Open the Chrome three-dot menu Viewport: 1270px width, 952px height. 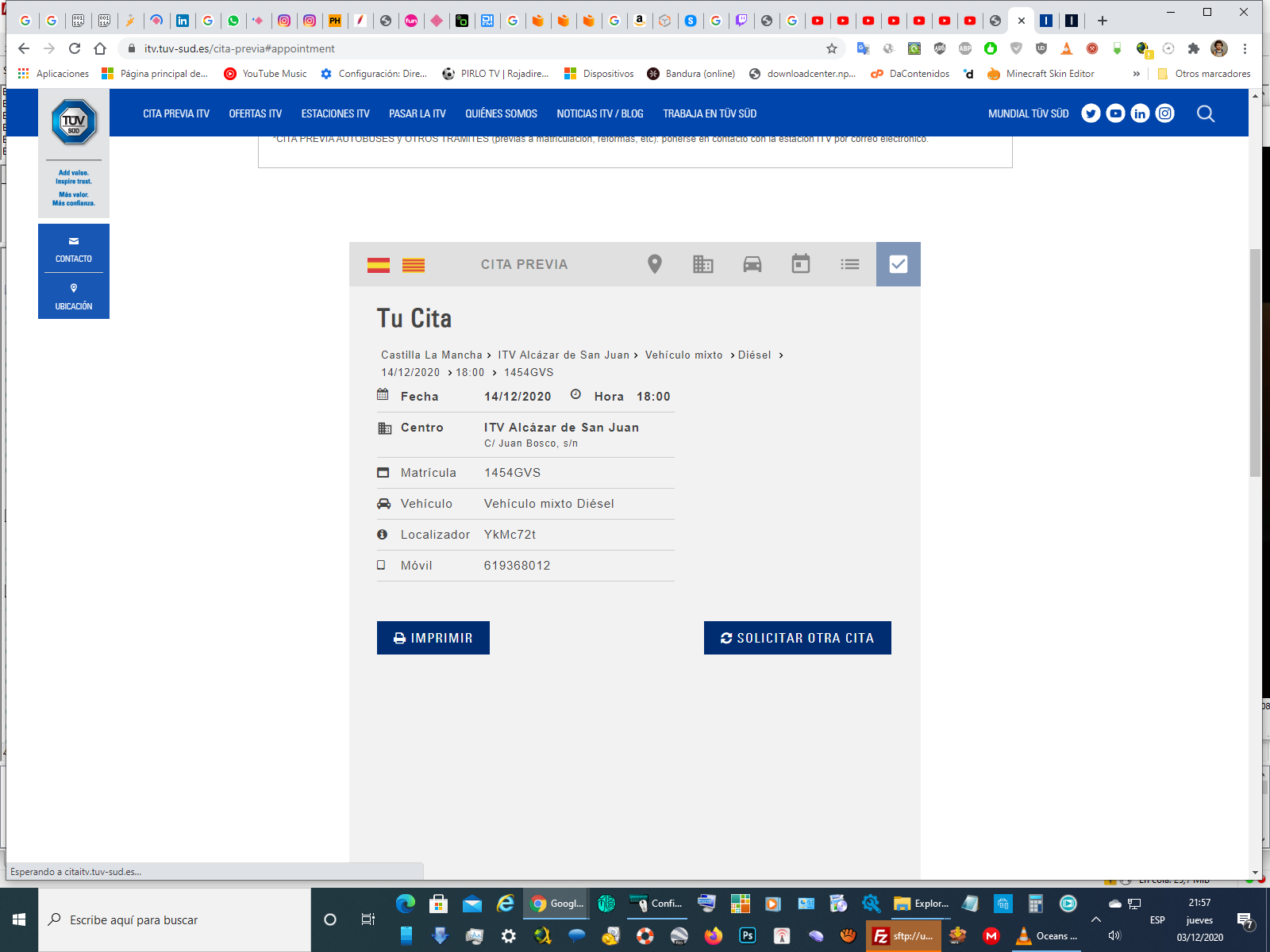1245,48
